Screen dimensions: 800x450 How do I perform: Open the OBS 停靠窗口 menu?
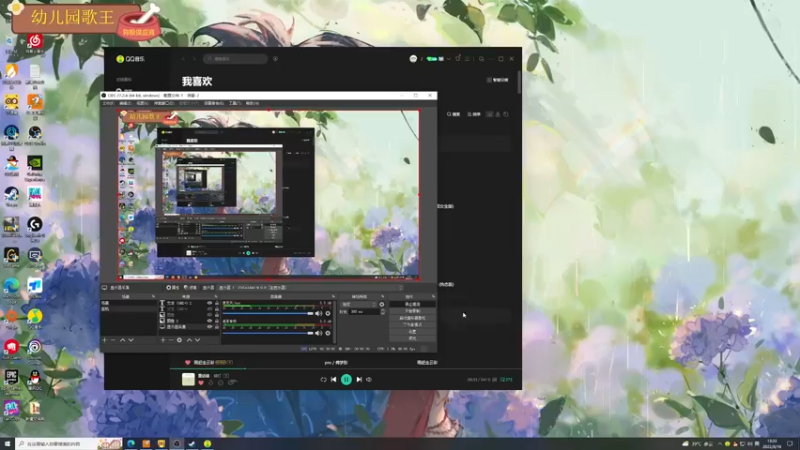164,103
